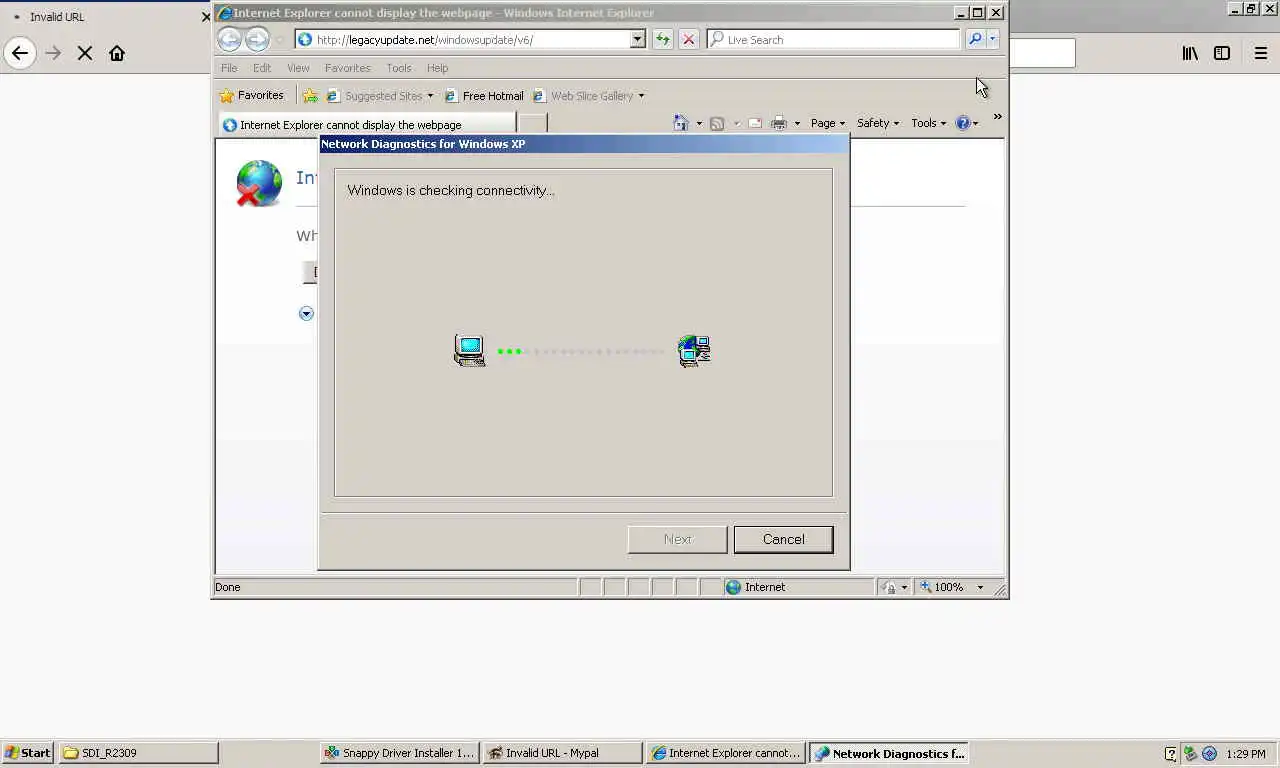
Task: Switch to Snappy Driver Installer taskbar button
Action: coord(400,753)
